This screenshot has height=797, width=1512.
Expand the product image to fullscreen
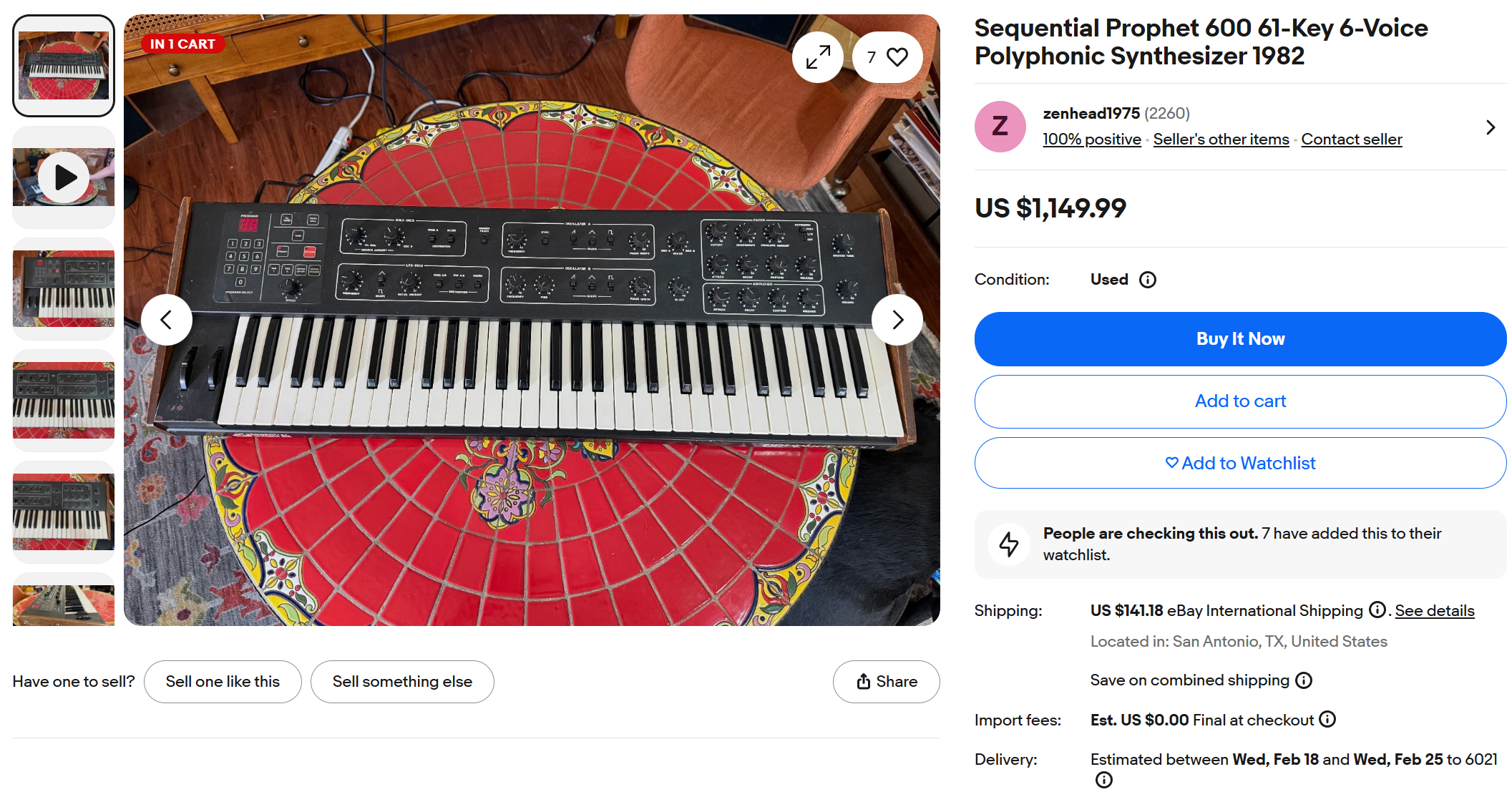[x=818, y=57]
